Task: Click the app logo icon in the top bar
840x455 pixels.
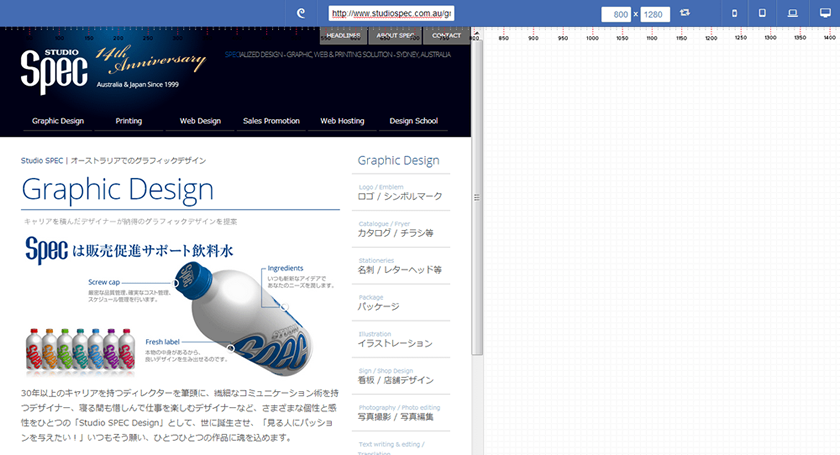Action: pos(301,13)
